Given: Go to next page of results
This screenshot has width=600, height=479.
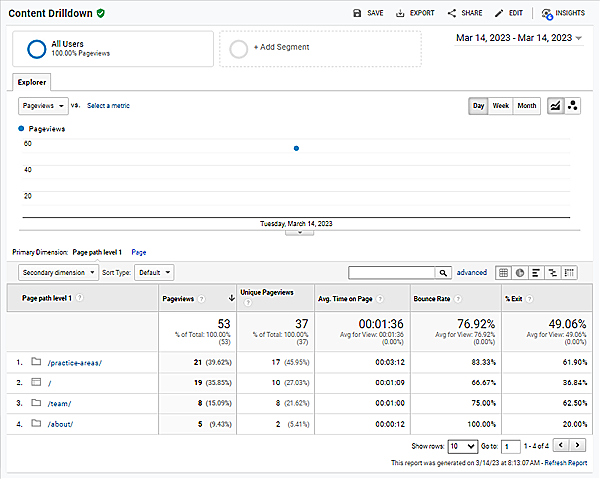Looking at the screenshot, I should 577,445.
